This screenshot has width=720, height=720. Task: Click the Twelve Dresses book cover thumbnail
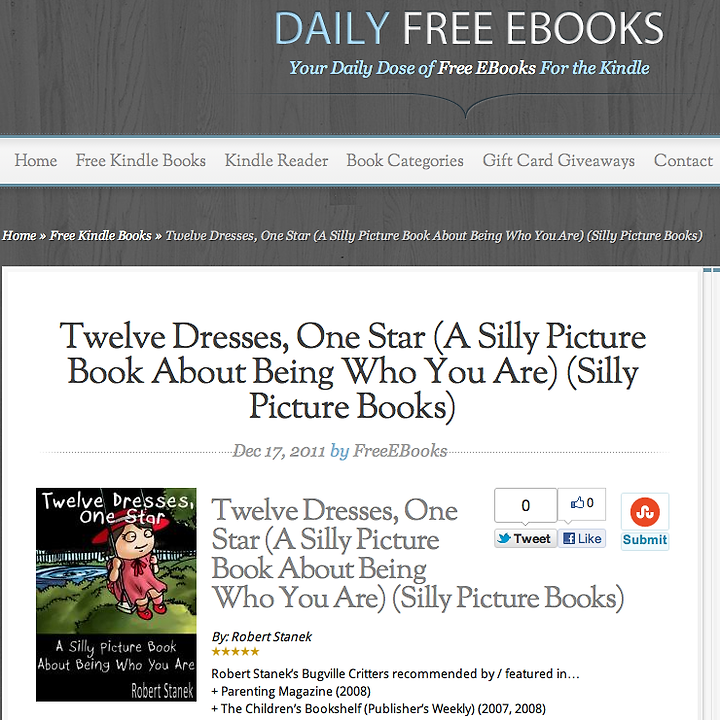116,595
